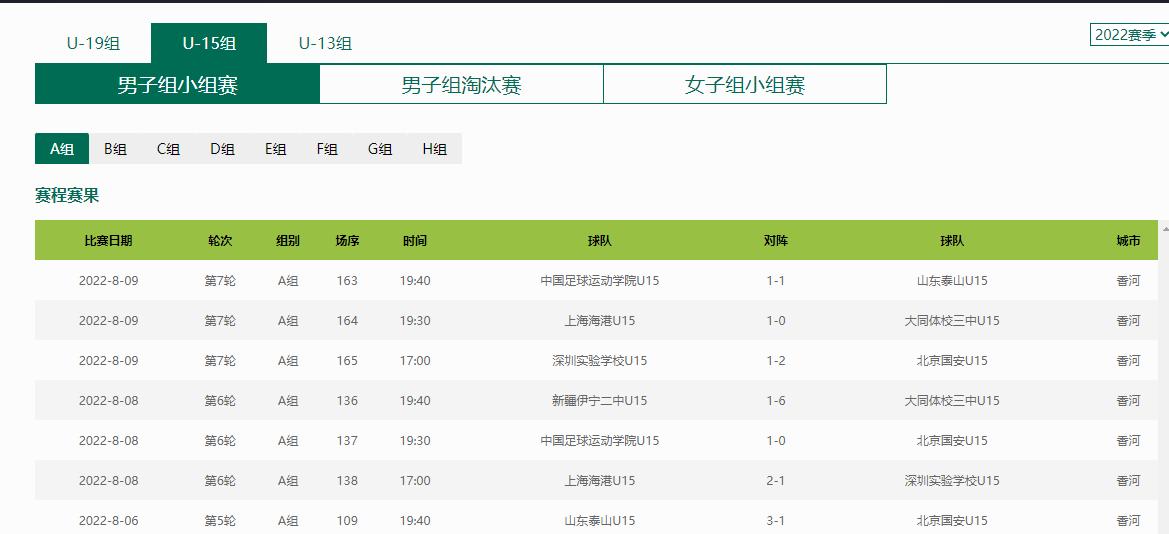The image size is (1169, 534).
Task: Select group H组 button
Action: (x=435, y=148)
